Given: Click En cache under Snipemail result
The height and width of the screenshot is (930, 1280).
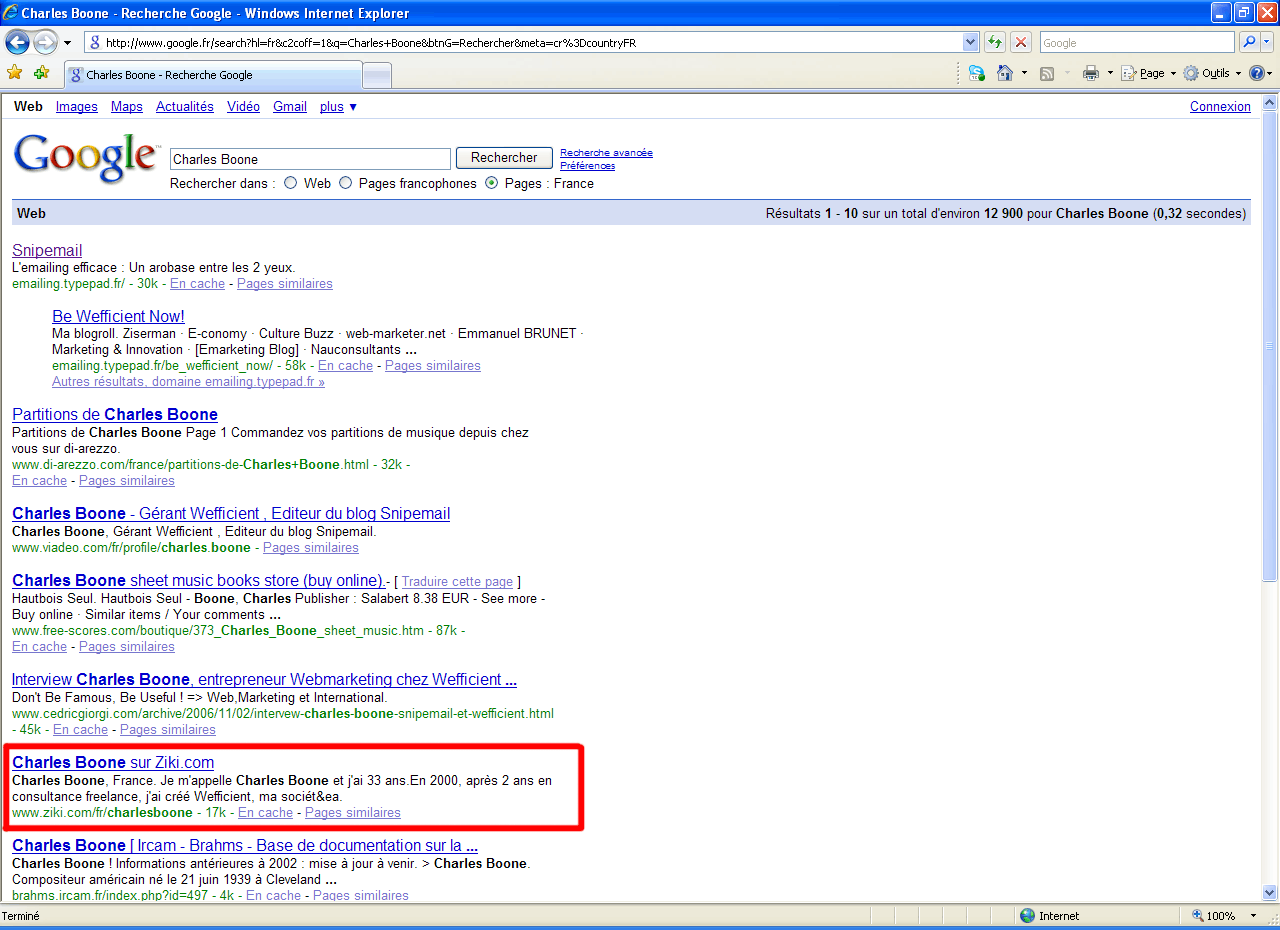Looking at the screenshot, I should 197,284.
